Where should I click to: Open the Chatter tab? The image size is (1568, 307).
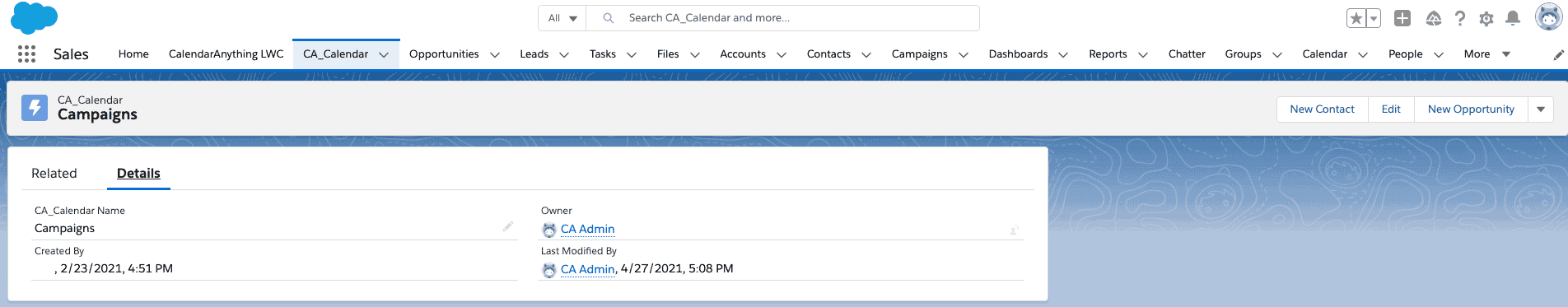tap(1187, 54)
